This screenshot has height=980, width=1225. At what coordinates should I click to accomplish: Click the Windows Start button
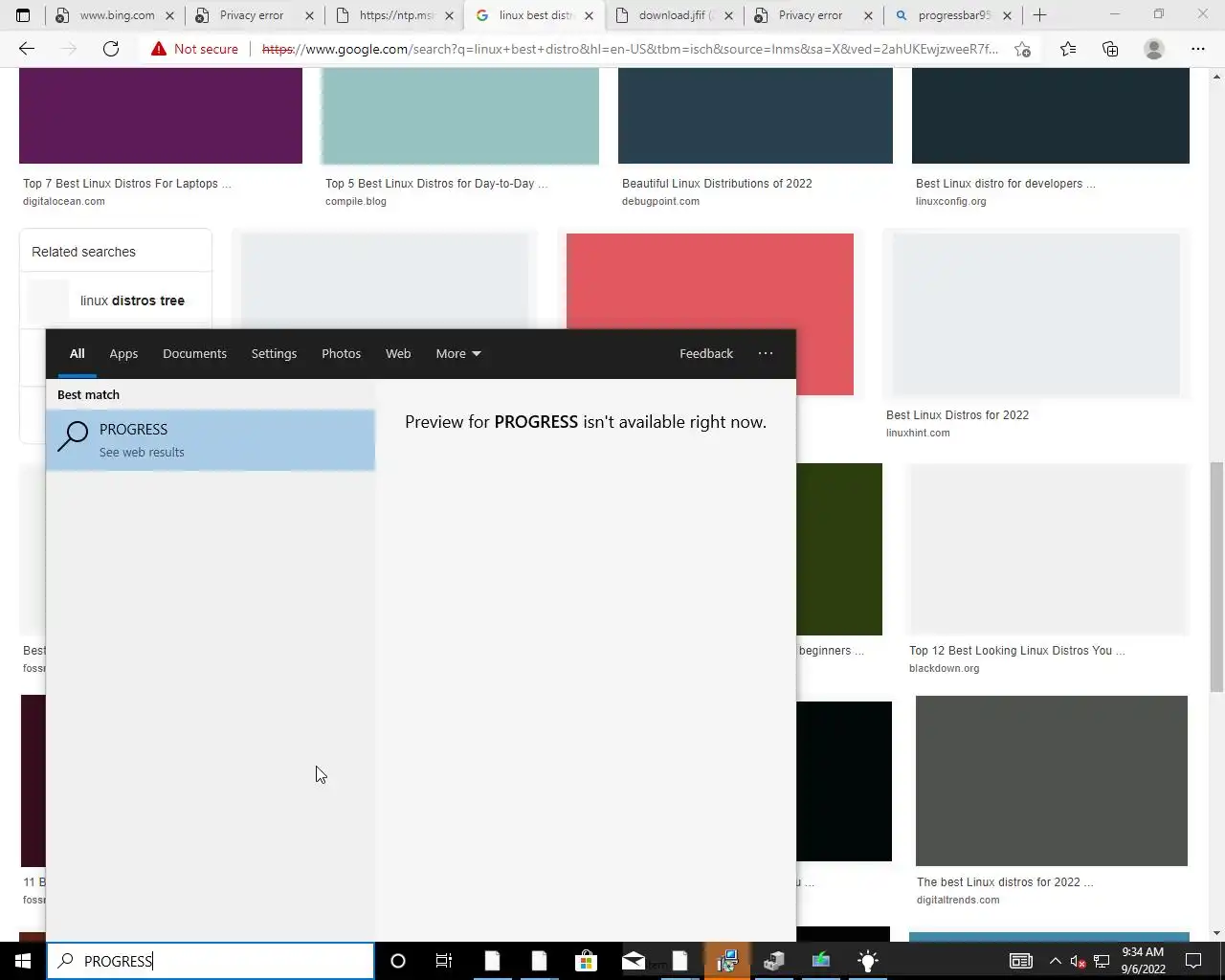tap(23, 961)
